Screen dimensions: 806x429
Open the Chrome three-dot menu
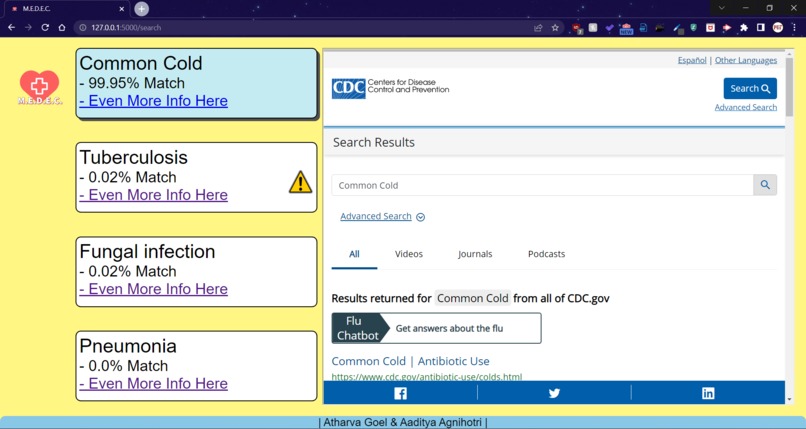coord(795,28)
